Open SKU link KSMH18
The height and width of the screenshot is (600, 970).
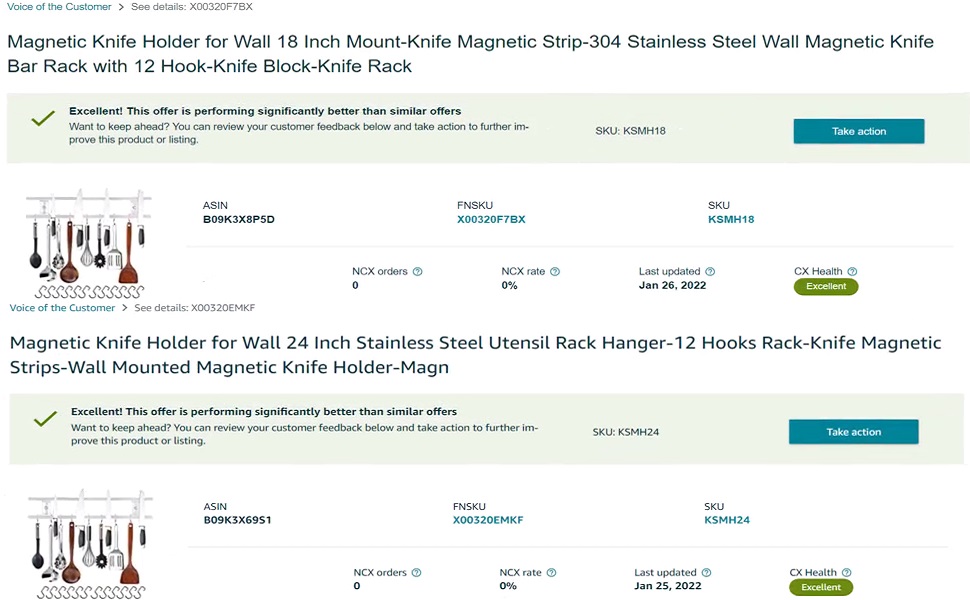coord(731,220)
